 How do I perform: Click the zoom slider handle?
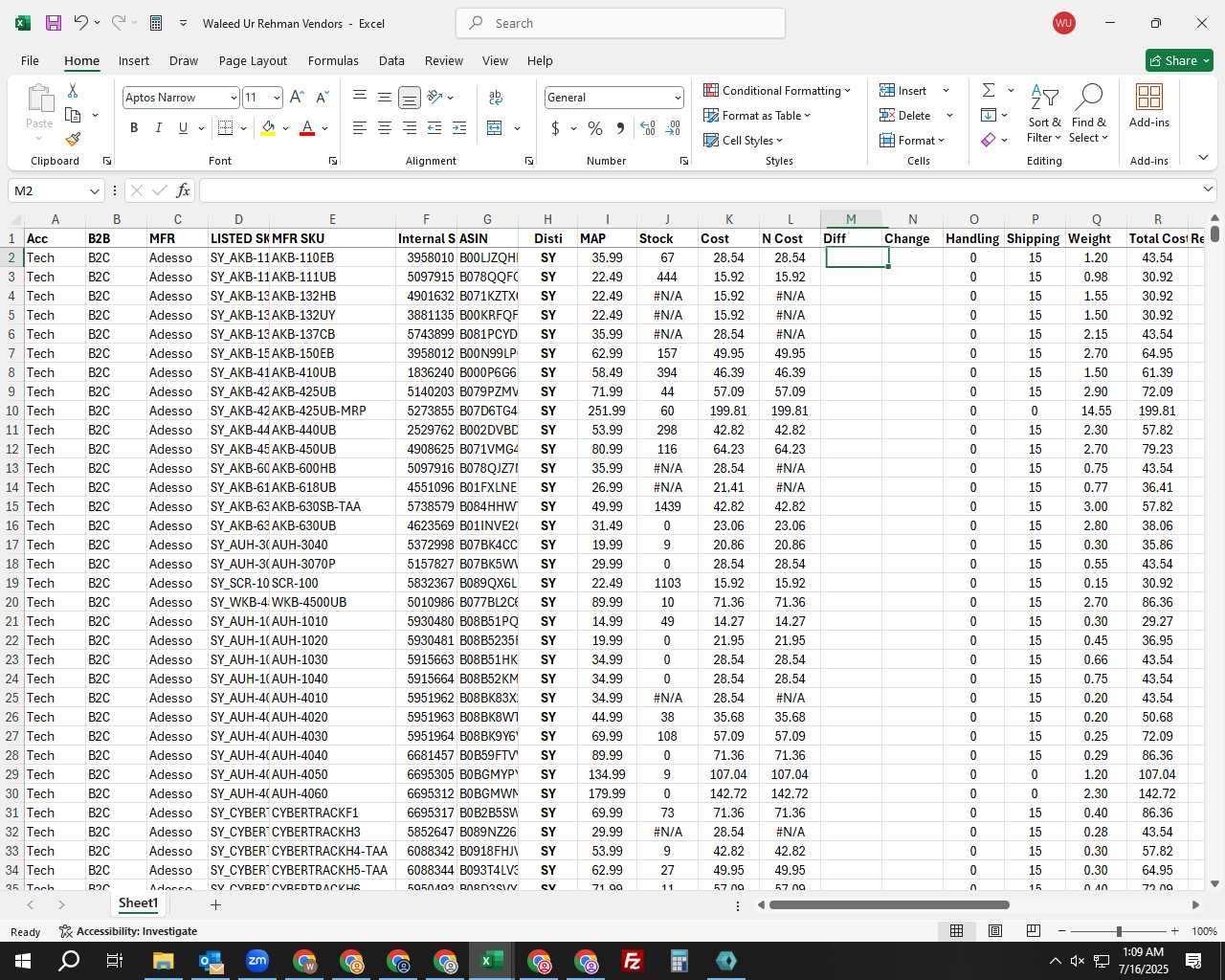pos(1119,931)
